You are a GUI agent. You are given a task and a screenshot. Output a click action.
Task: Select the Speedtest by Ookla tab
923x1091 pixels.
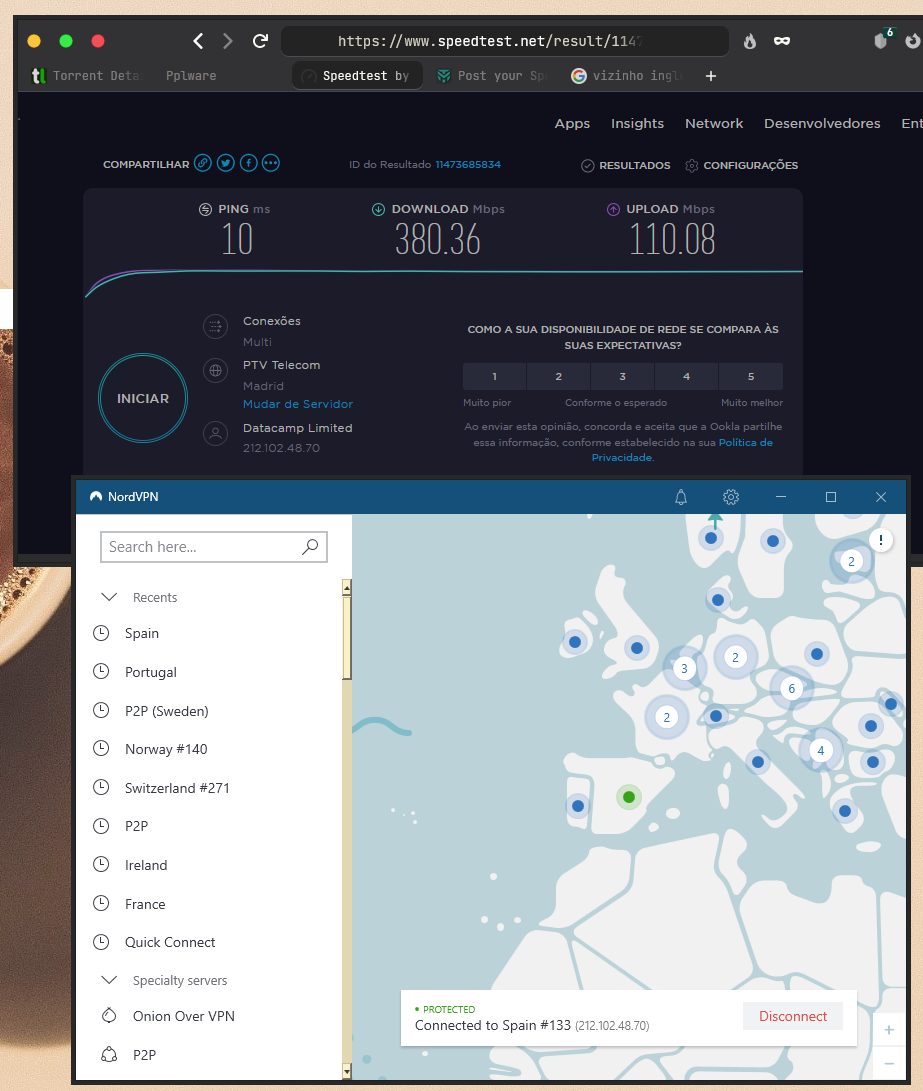tap(357, 76)
